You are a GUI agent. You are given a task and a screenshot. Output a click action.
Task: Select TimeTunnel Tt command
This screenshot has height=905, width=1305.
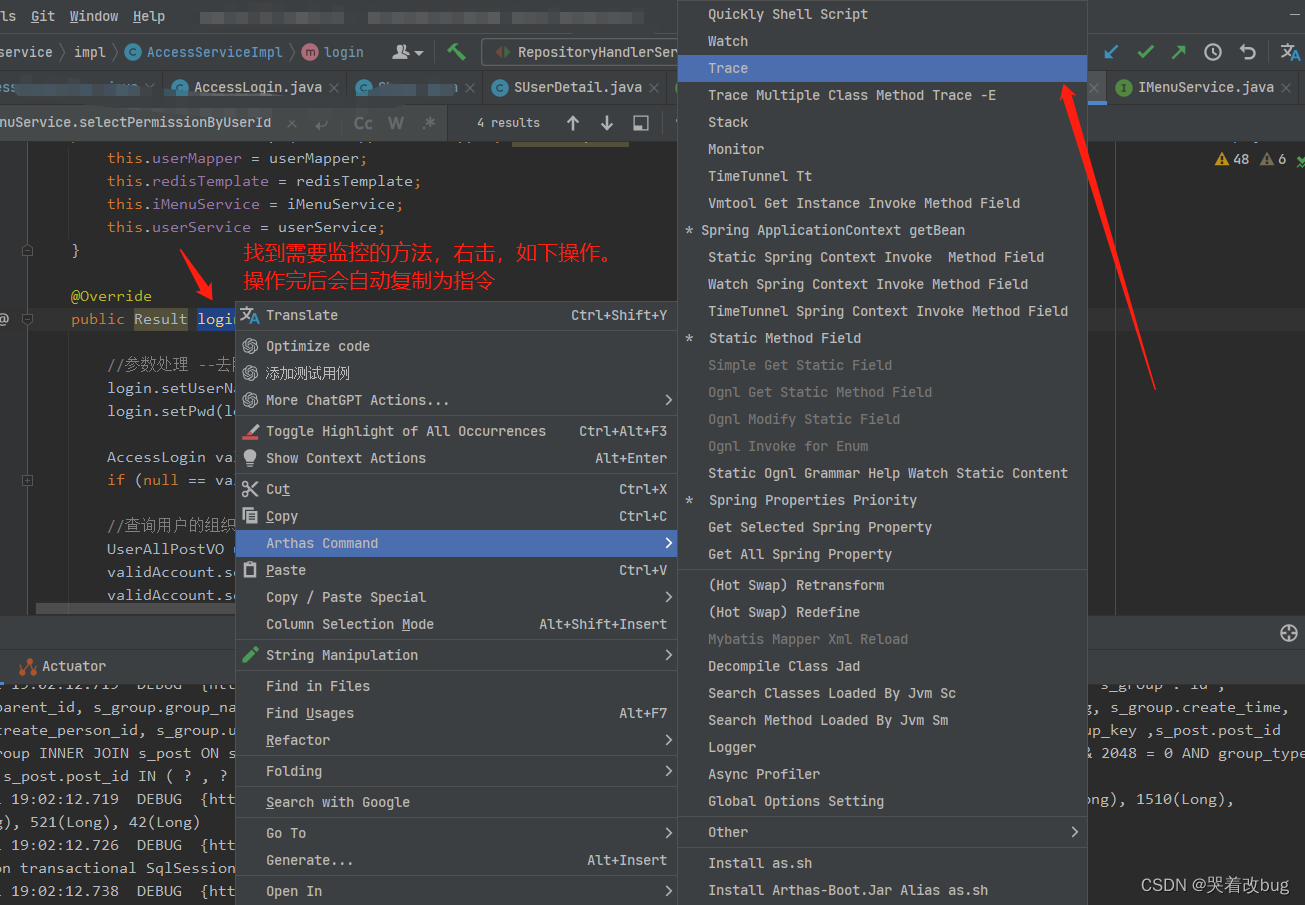point(882,176)
